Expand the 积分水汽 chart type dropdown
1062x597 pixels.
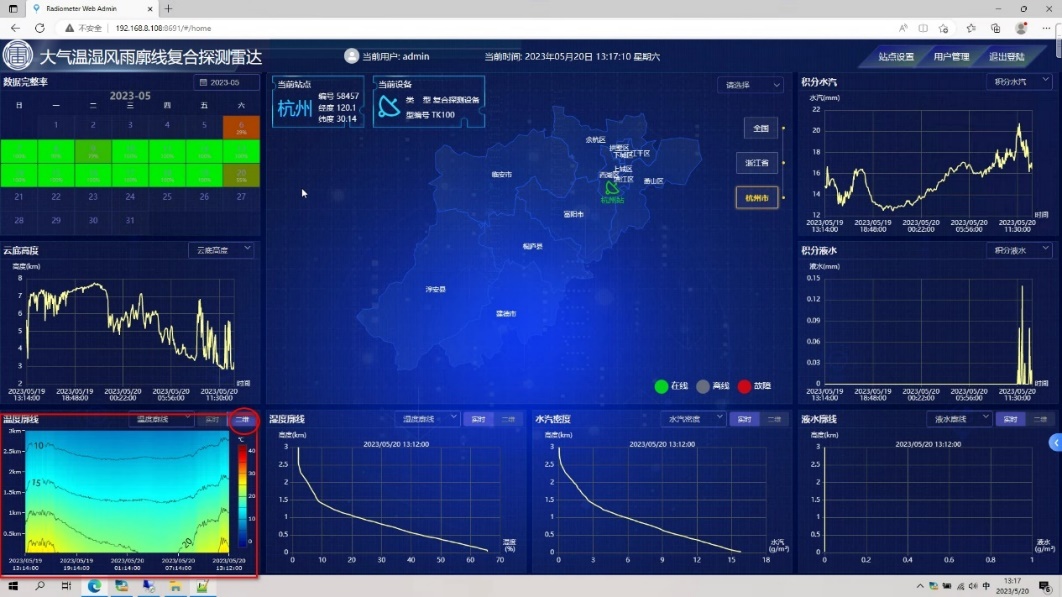1018,82
